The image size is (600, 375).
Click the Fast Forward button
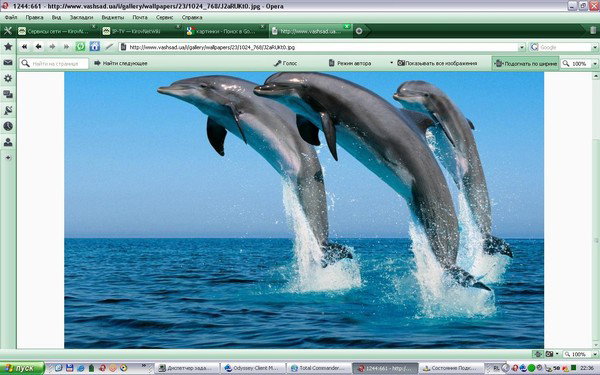(66, 47)
